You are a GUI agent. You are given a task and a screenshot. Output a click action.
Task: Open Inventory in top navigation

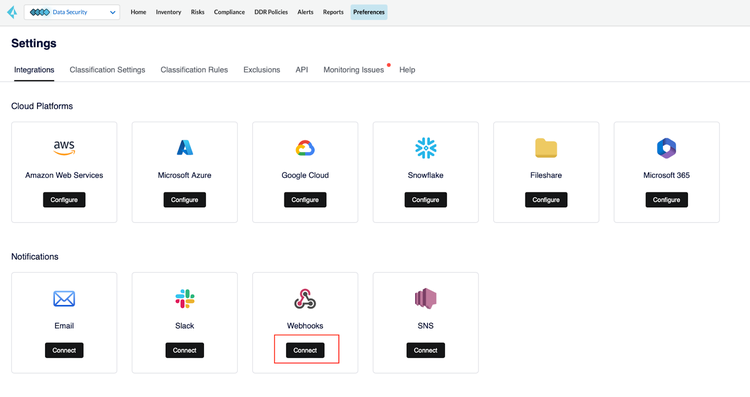[168, 12]
